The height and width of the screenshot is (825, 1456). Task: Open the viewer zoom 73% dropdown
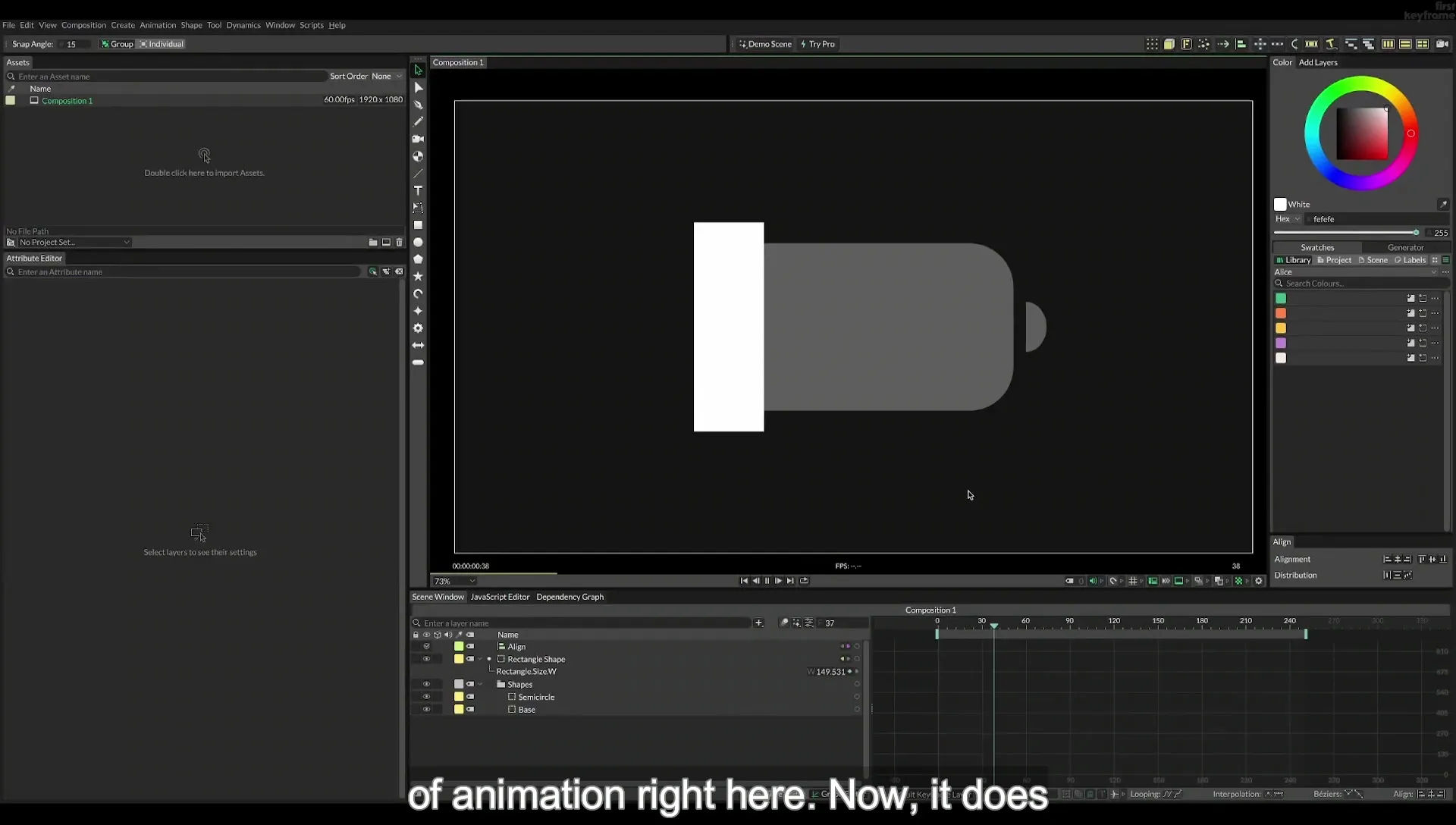[x=454, y=582]
